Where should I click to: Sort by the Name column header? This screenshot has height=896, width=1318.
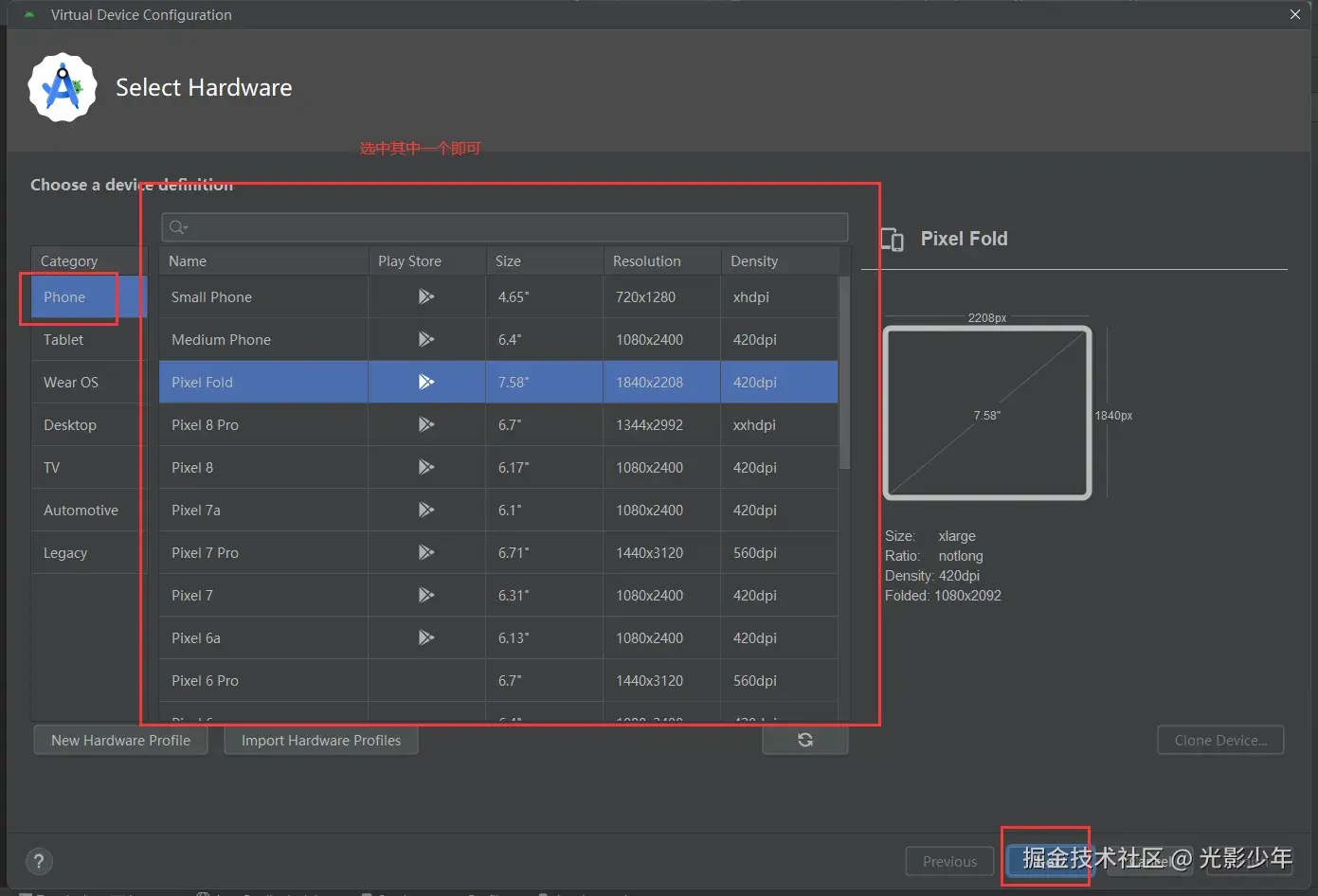(x=263, y=260)
